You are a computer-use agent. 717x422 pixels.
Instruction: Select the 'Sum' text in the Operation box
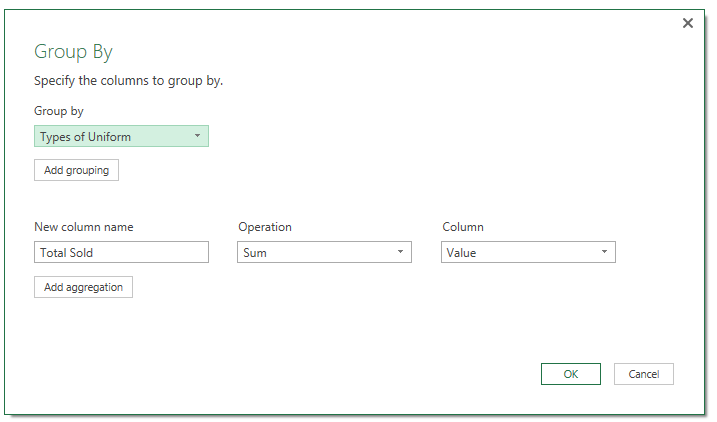[255, 253]
